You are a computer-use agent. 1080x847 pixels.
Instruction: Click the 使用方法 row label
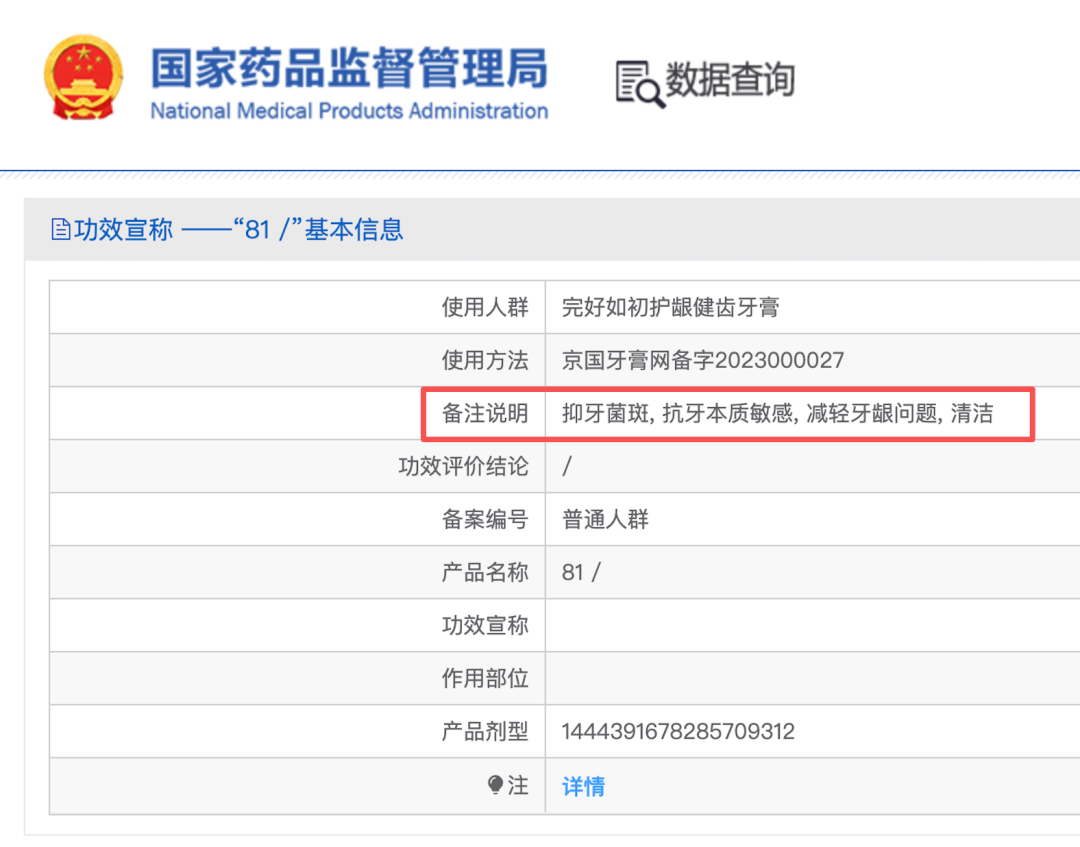tap(485, 360)
